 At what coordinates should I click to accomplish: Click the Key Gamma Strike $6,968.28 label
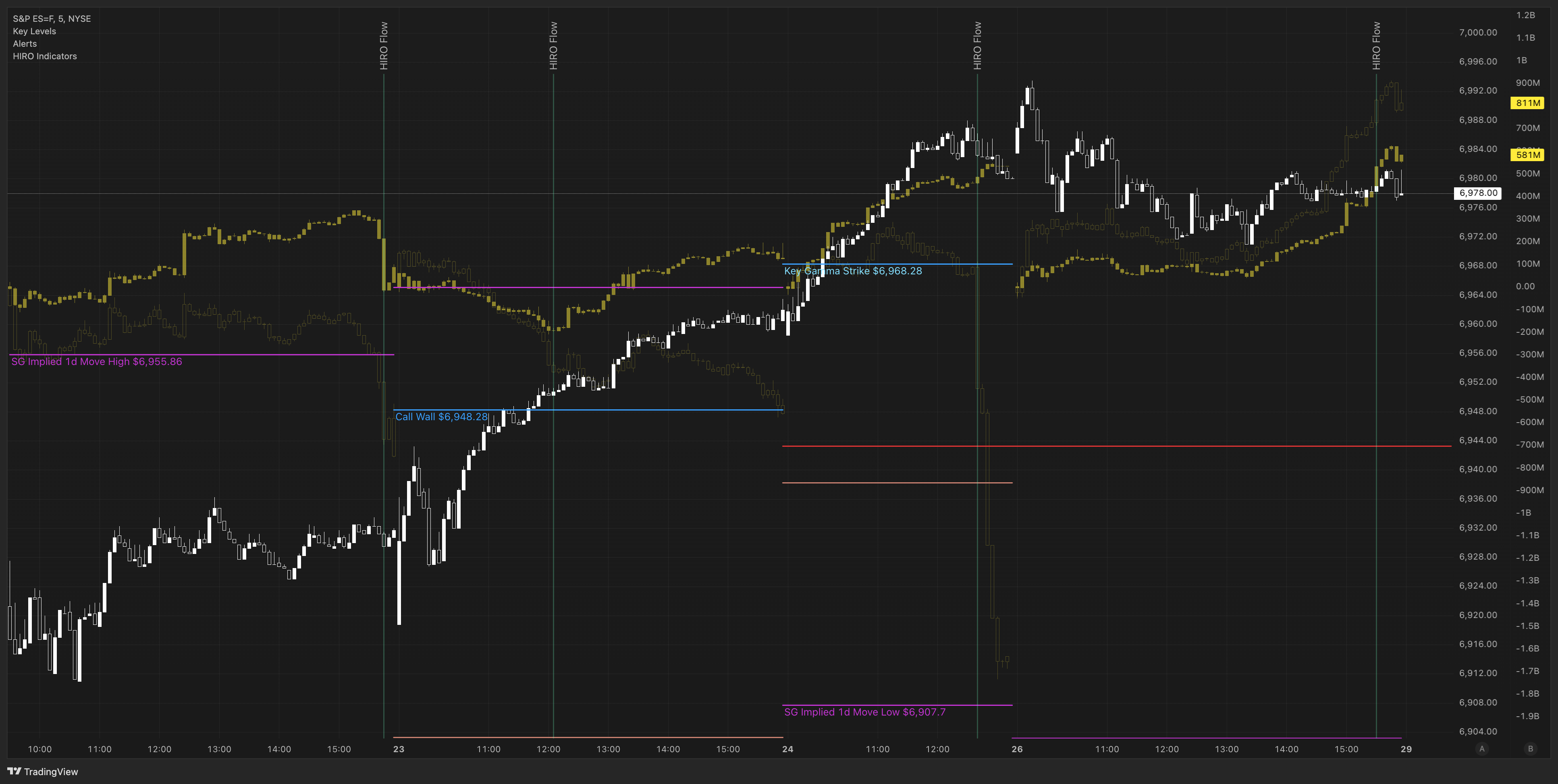pyautogui.click(x=853, y=271)
